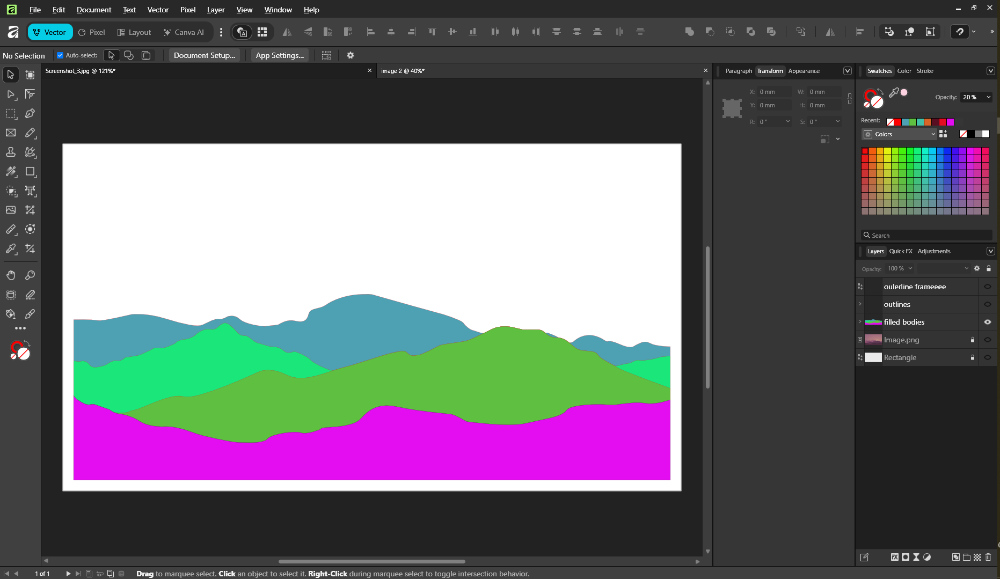
Task: Select the magenta recent color swatch
Action: coord(950,122)
